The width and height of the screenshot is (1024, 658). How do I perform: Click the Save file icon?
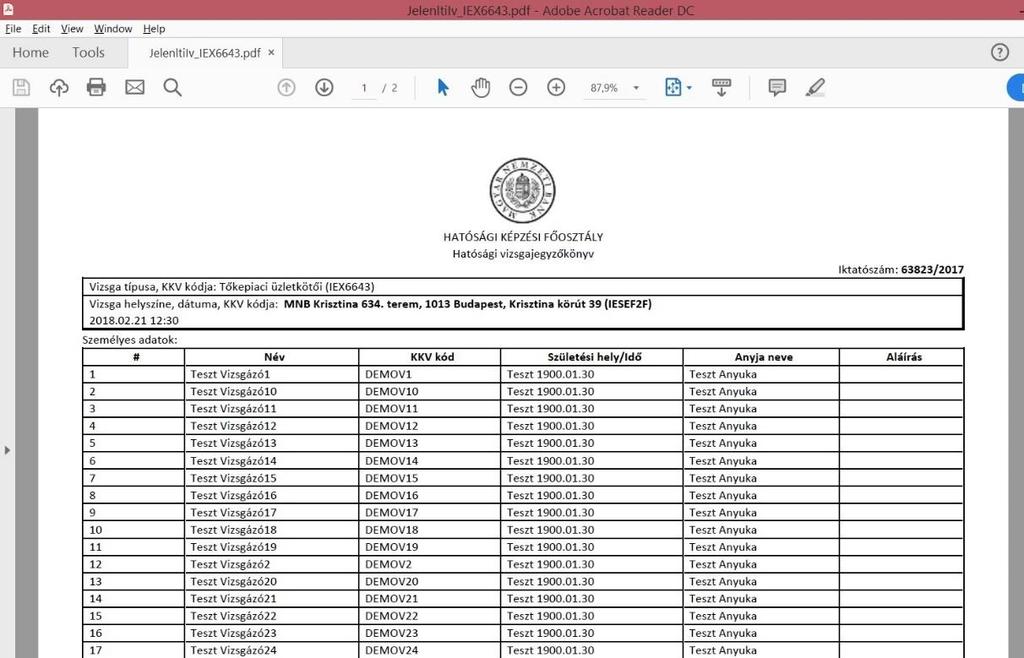[21, 87]
